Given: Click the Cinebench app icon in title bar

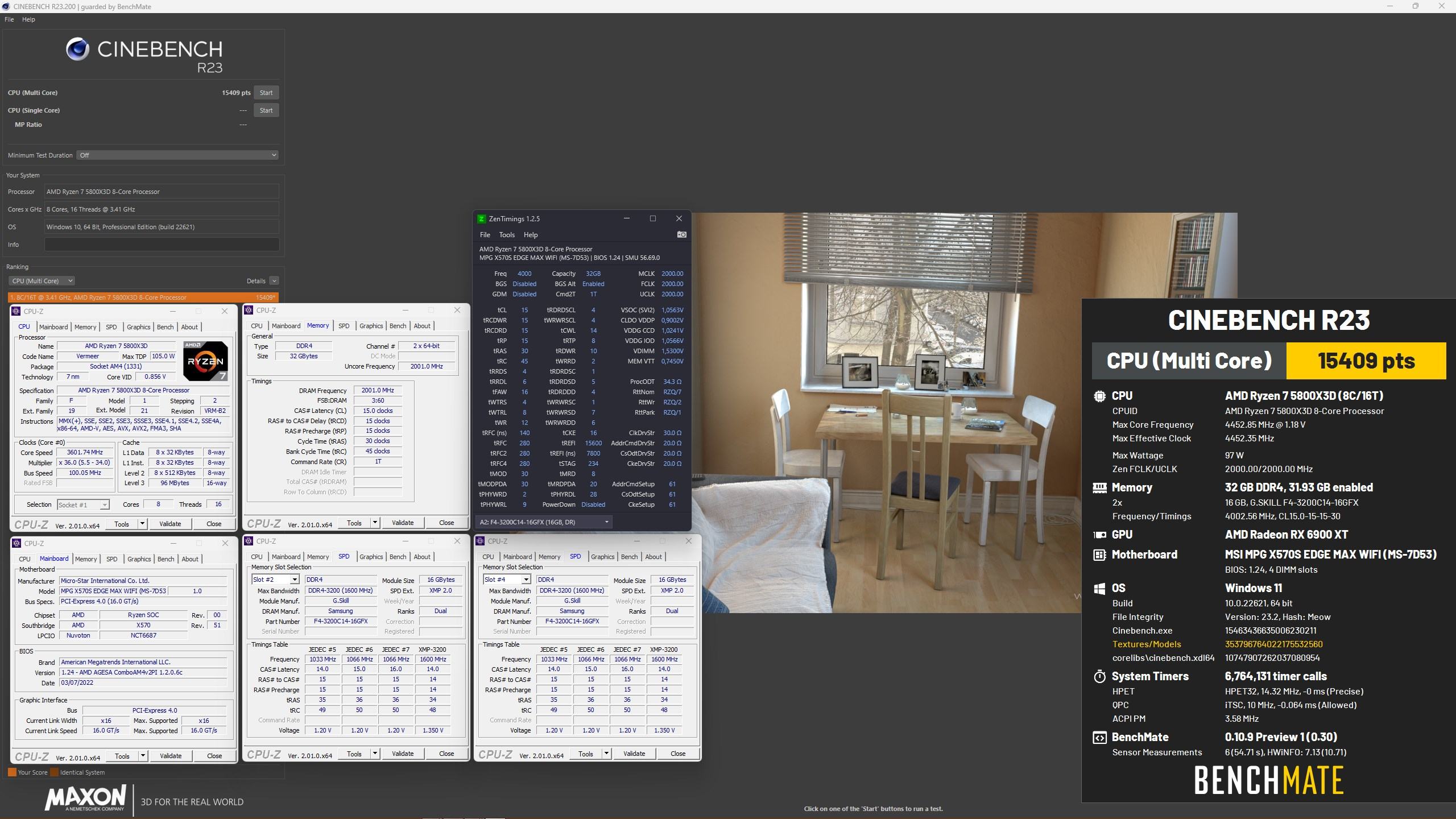Looking at the screenshot, I should pos(6,6).
